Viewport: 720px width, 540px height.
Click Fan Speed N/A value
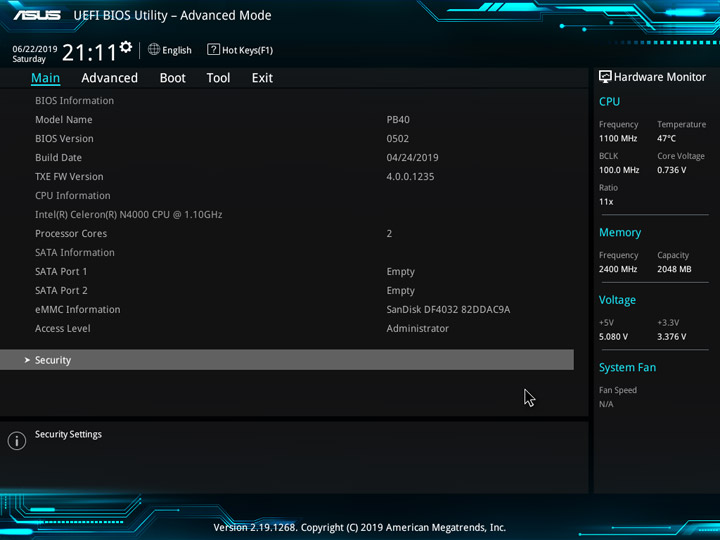click(x=606, y=404)
